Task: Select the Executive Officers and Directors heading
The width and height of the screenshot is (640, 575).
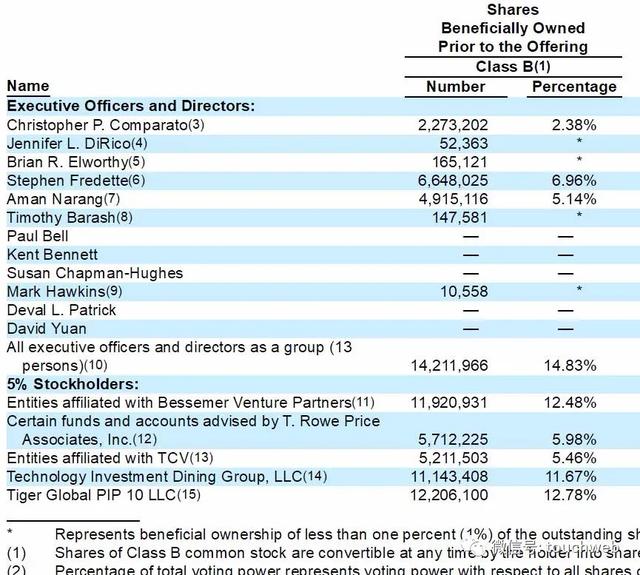Action: [131, 106]
